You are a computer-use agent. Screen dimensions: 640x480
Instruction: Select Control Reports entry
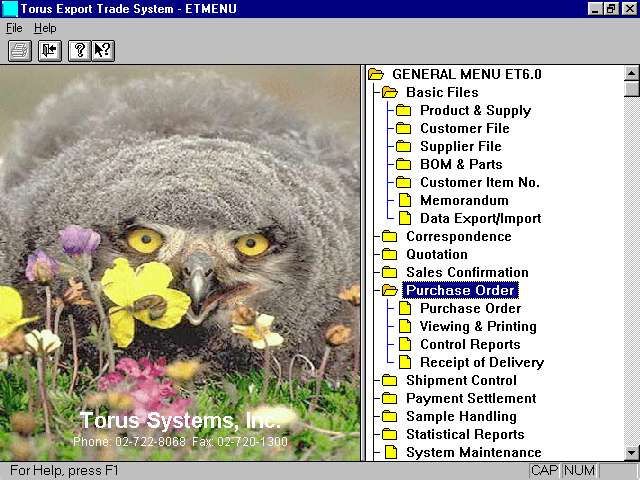pos(470,344)
